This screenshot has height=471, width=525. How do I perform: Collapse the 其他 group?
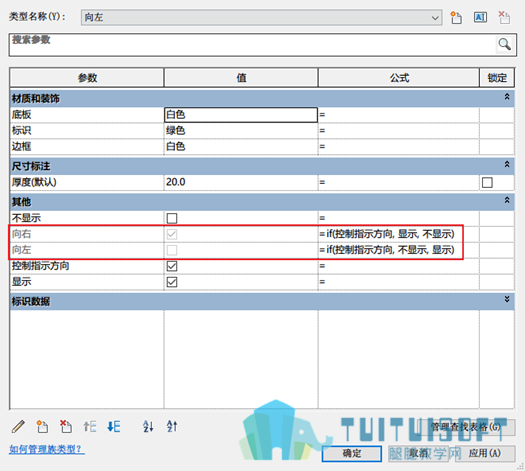(x=507, y=200)
